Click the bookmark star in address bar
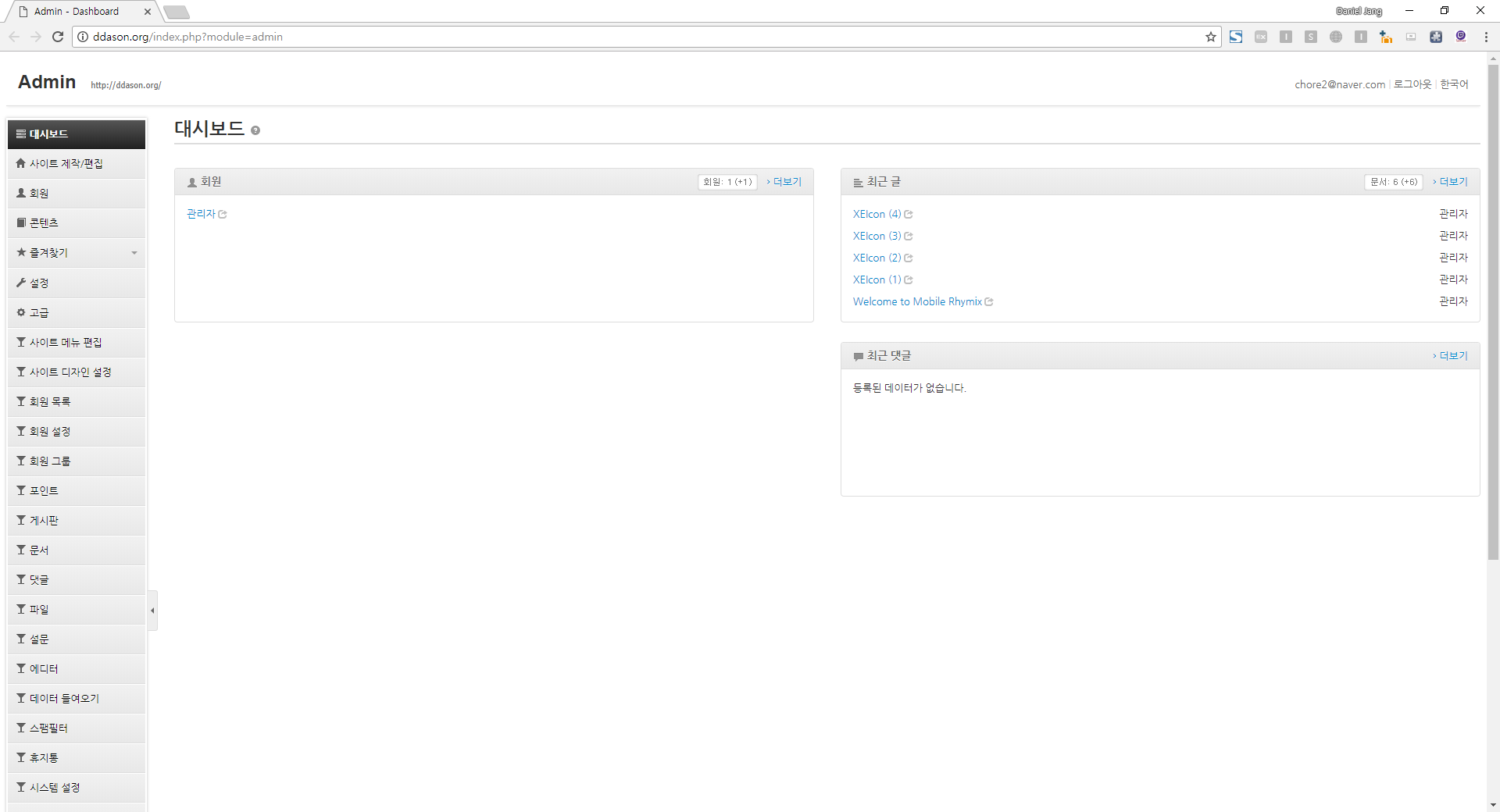Screen dimensions: 1500x812 (x=1210, y=37)
